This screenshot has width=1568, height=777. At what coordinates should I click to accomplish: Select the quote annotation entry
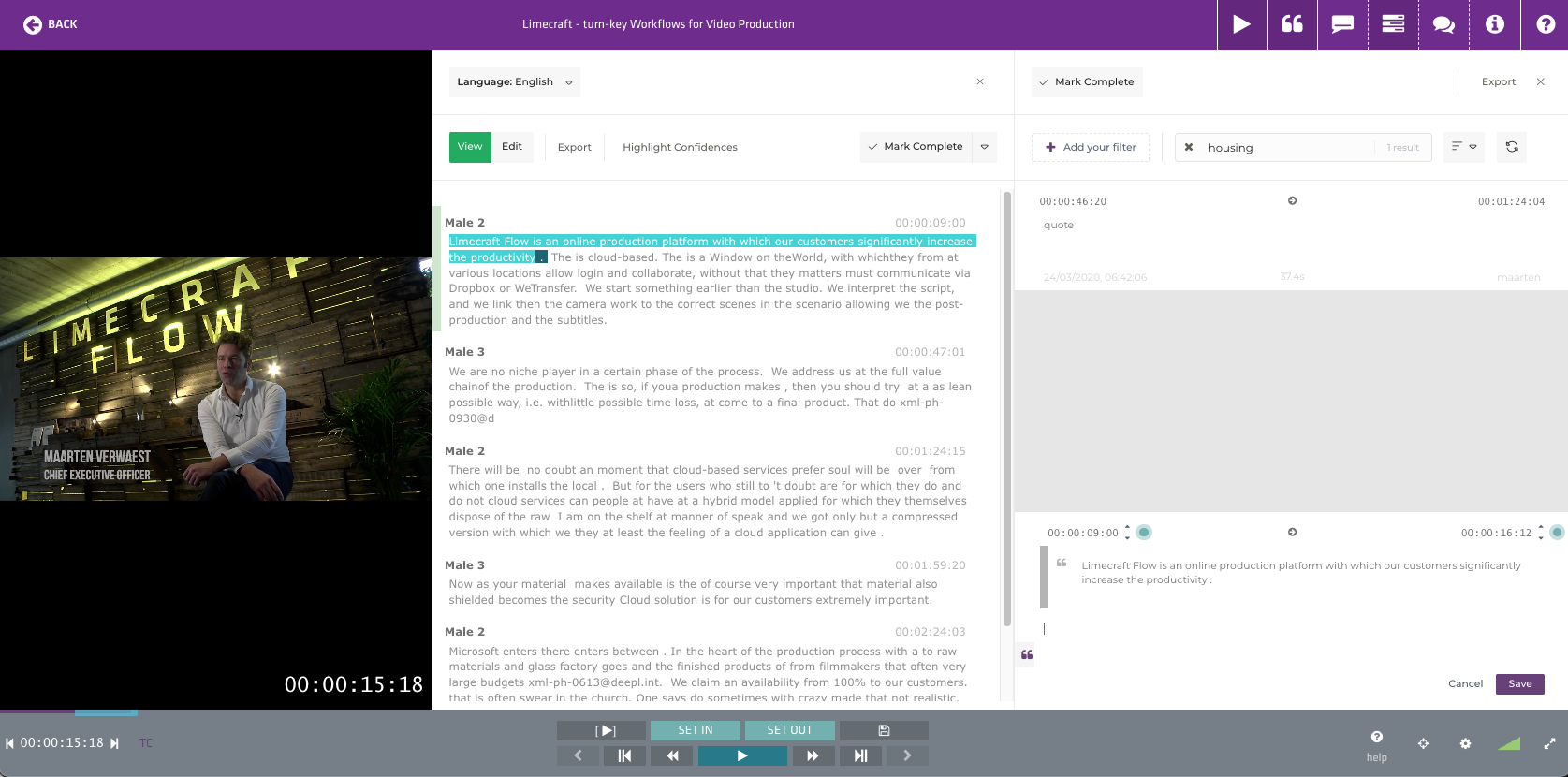click(x=1292, y=240)
